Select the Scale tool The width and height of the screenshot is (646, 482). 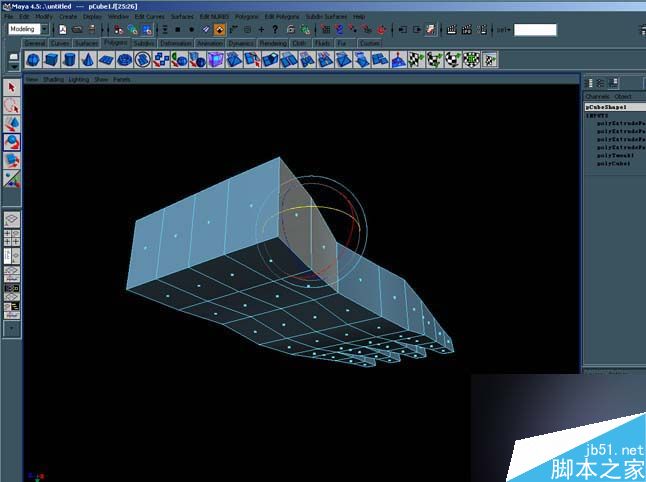[11, 160]
